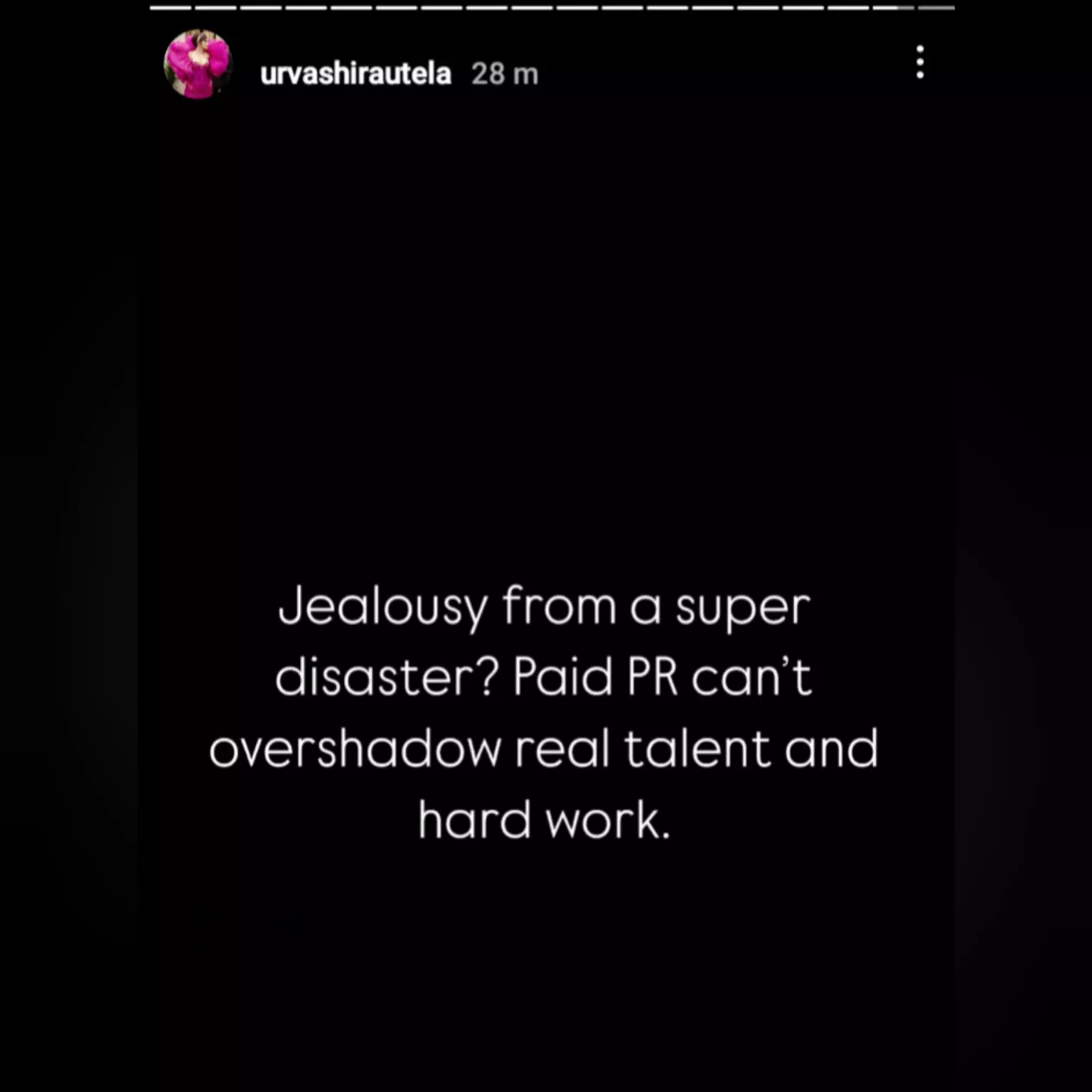Open the urvashirautela username link
This screenshot has height=1092, width=1092.
[x=355, y=73]
